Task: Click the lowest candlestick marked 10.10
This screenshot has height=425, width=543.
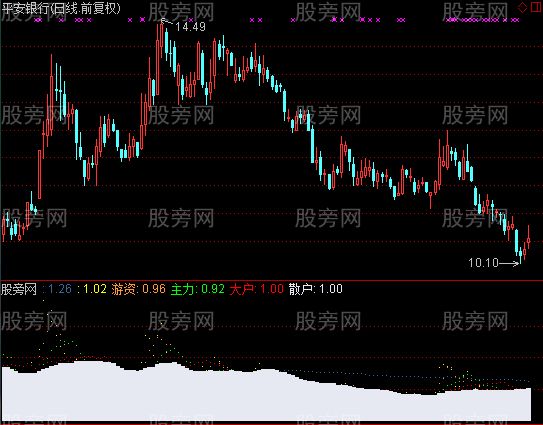Action: pyautogui.click(x=520, y=255)
